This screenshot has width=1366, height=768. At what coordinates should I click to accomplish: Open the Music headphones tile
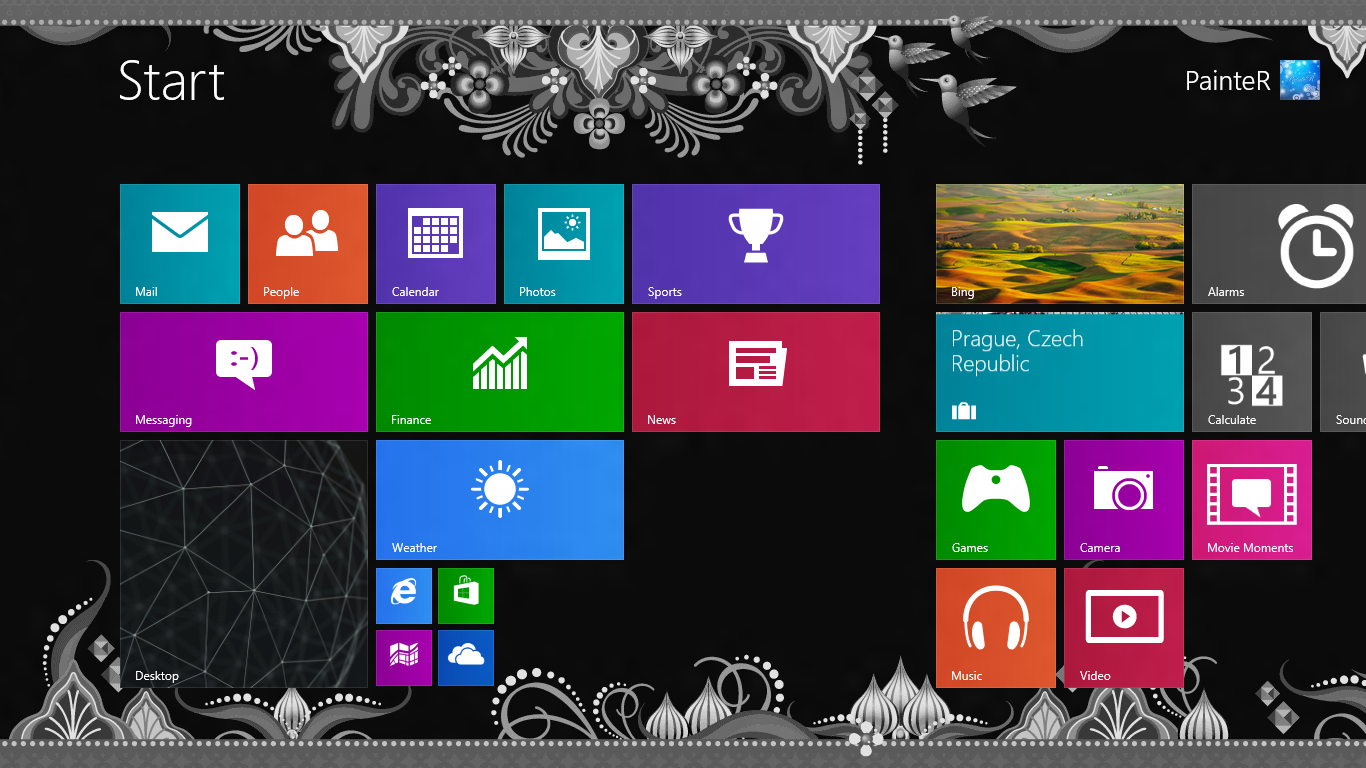[996, 627]
